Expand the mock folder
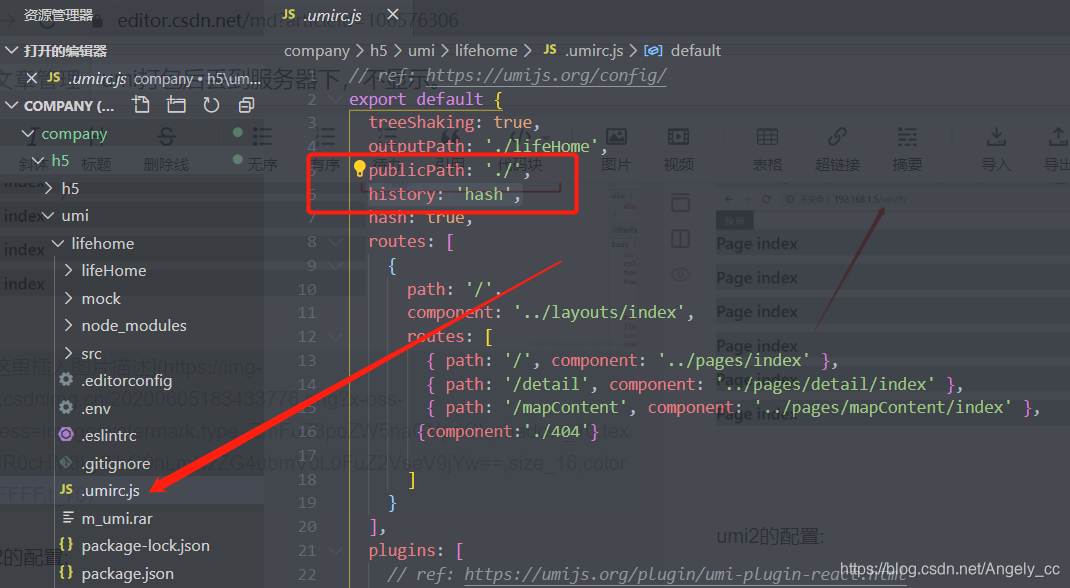The height and width of the screenshot is (588, 1070). (x=68, y=298)
